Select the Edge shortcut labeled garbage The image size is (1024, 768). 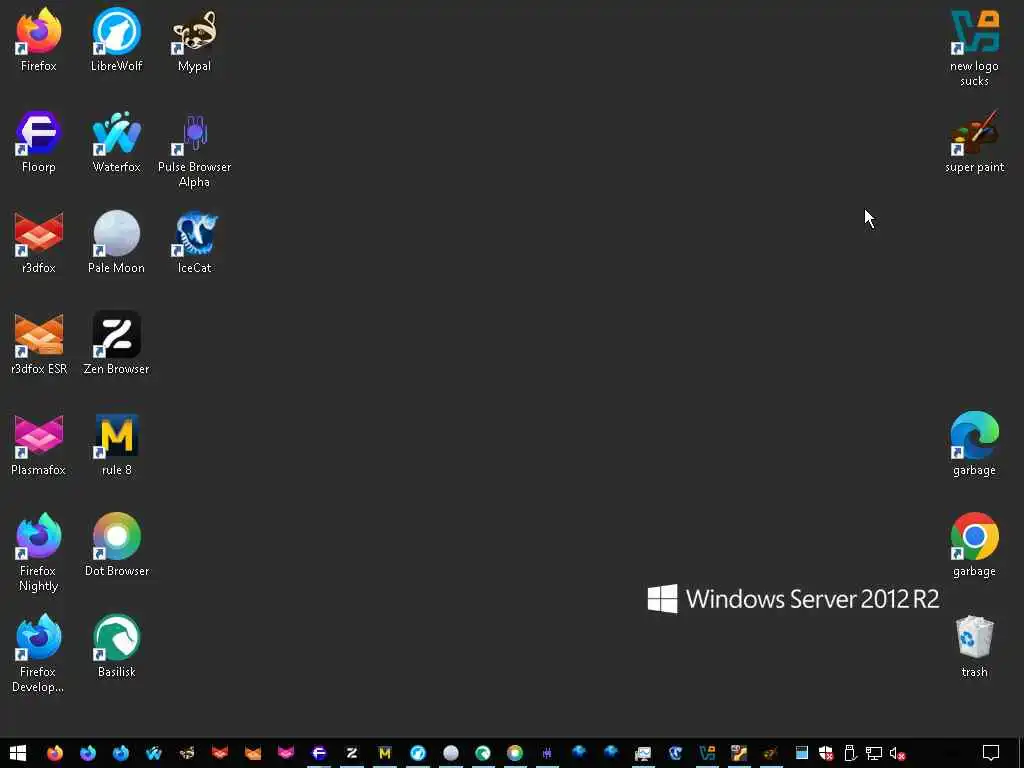tap(974, 445)
